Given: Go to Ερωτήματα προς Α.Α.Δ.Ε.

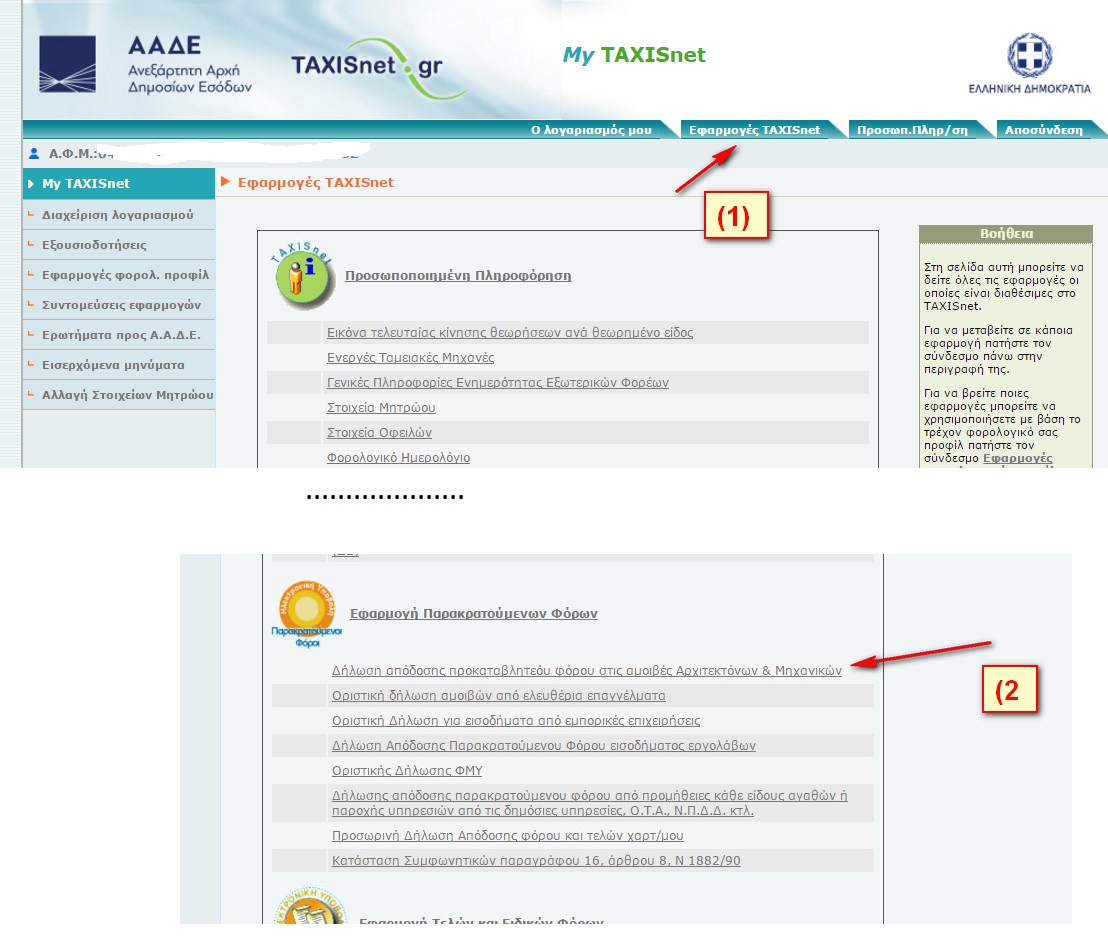Looking at the screenshot, I should tap(119, 335).
